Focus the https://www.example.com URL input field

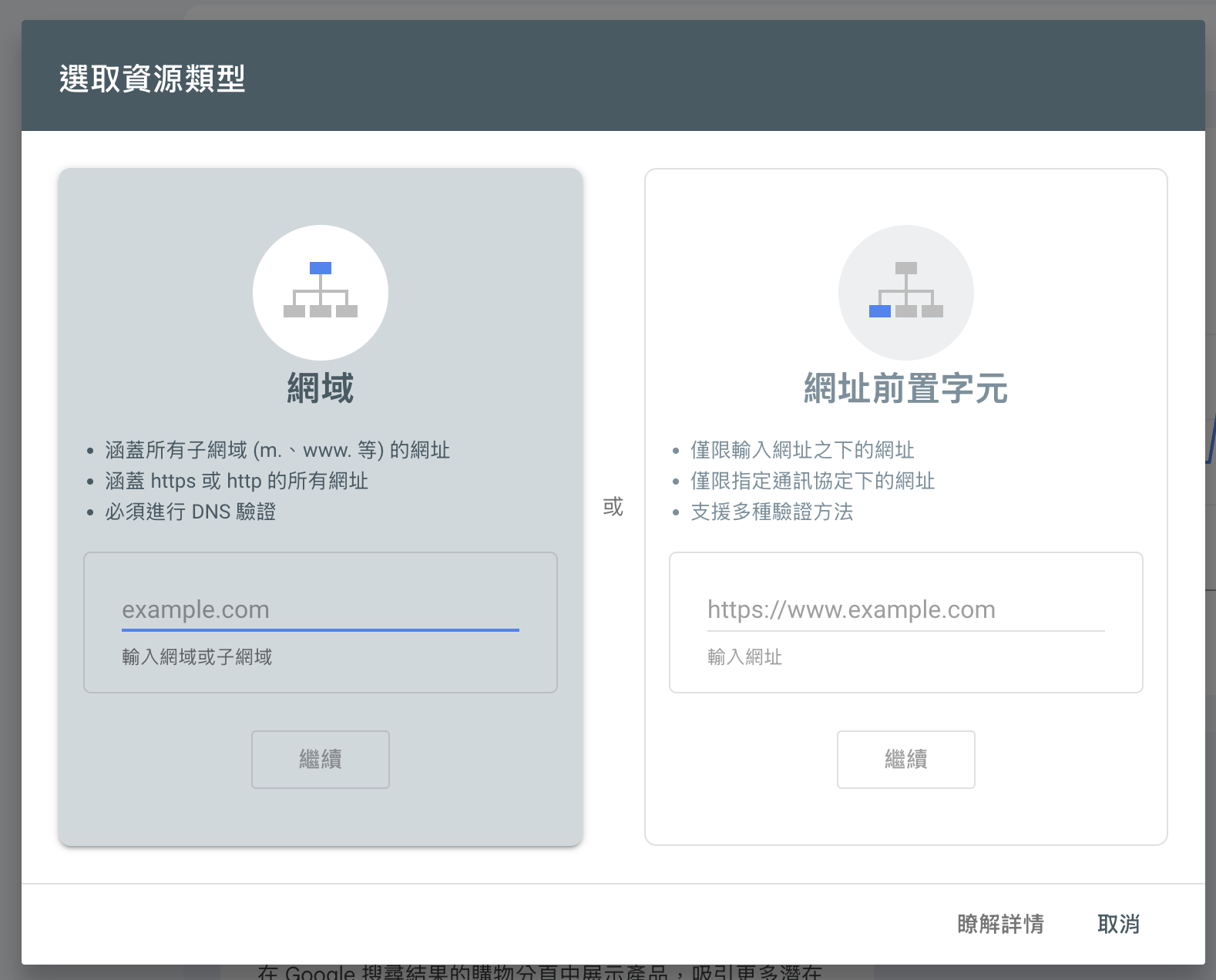coord(905,609)
